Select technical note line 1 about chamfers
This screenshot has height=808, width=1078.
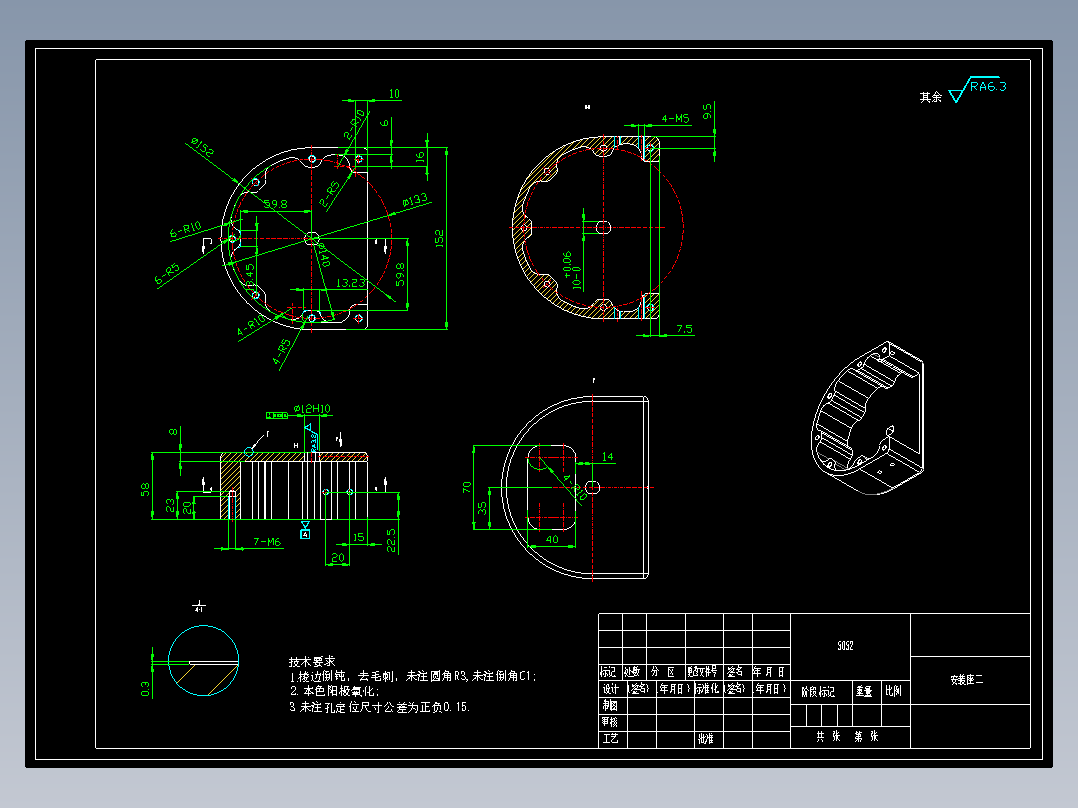412,676
